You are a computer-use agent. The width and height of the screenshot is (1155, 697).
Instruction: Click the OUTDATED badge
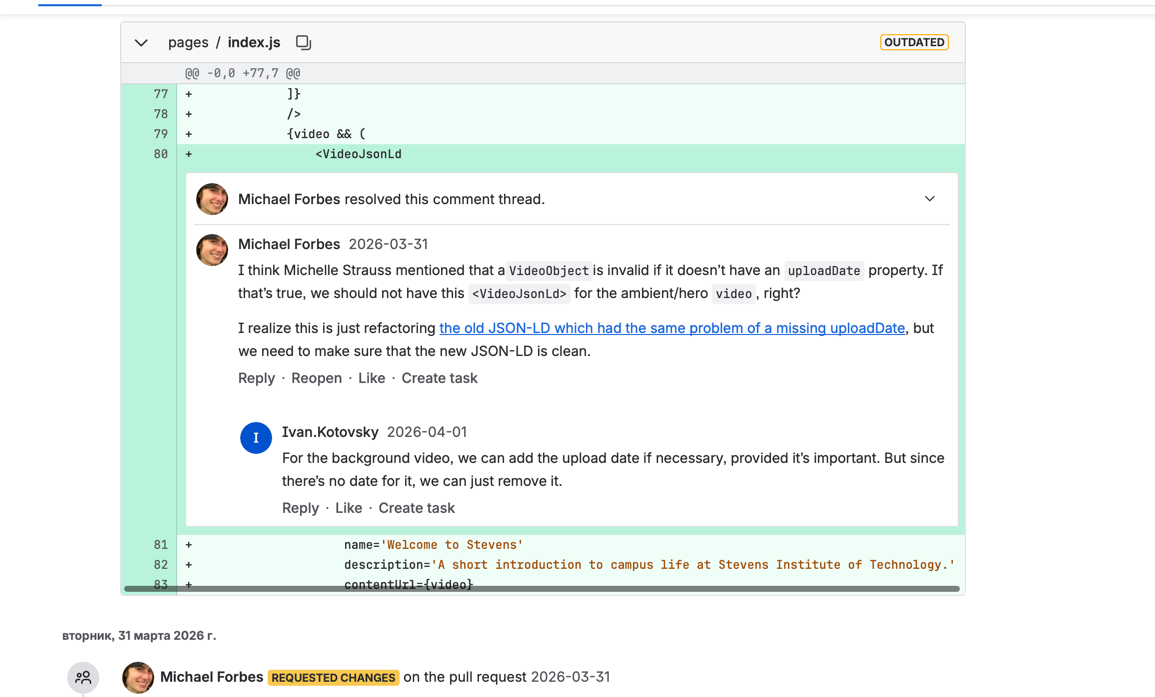click(914, 42)
